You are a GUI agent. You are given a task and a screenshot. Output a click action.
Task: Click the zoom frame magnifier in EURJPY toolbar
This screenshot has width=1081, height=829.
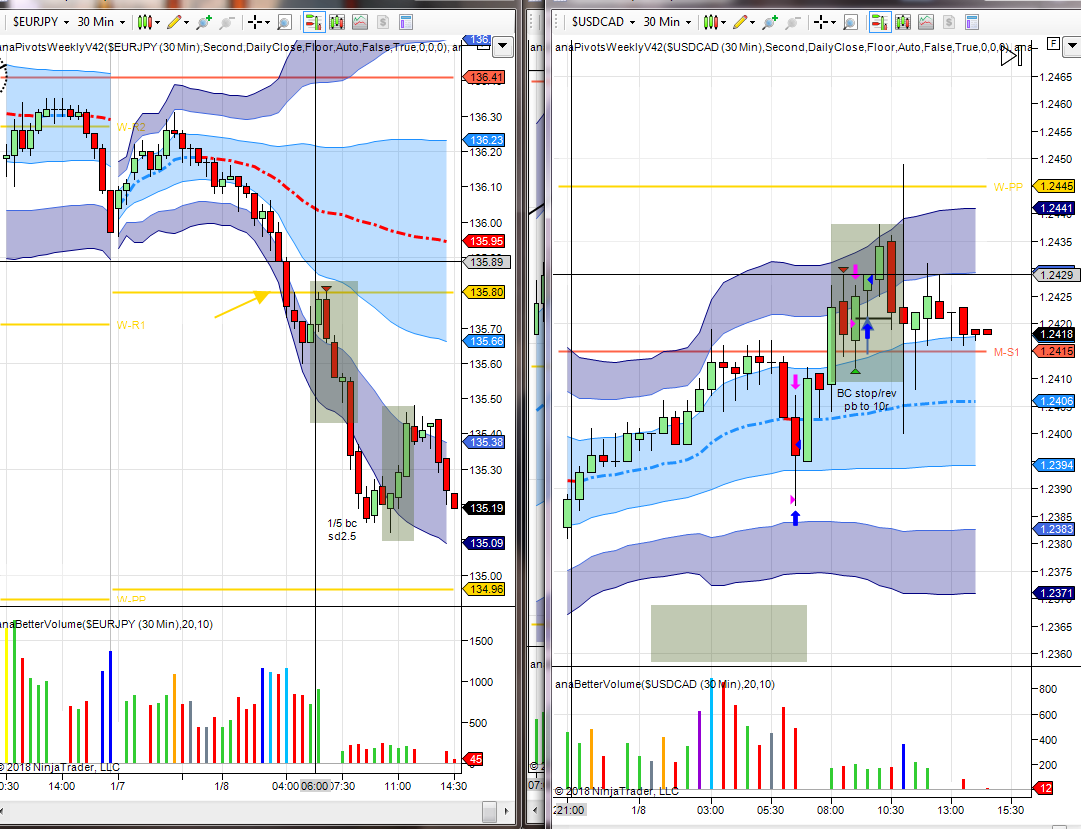point(284,22)
